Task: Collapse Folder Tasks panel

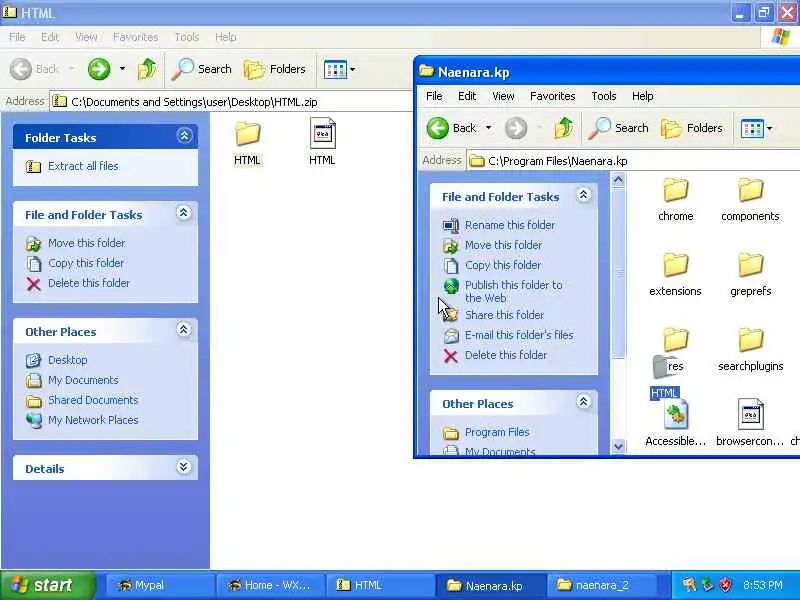Action: pyautogui.click(x=184, y=136)
